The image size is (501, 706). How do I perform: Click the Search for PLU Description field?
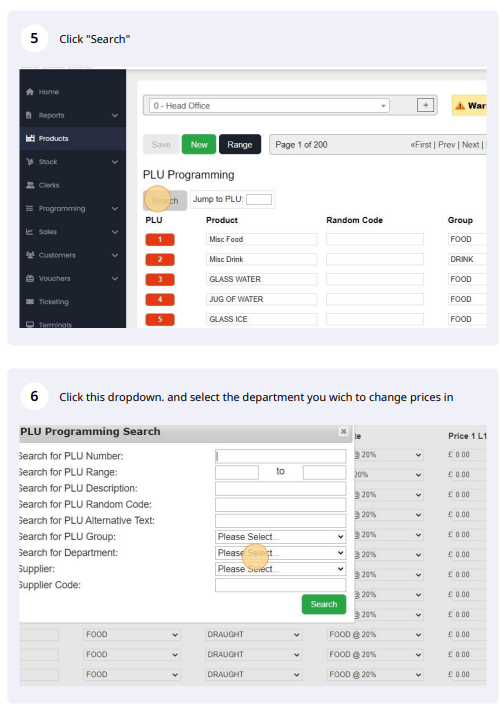click(280, 489)
